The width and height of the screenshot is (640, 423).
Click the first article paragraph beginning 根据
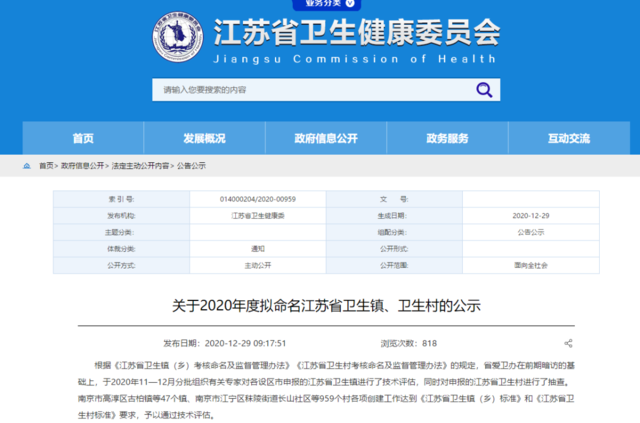(326, 390)
